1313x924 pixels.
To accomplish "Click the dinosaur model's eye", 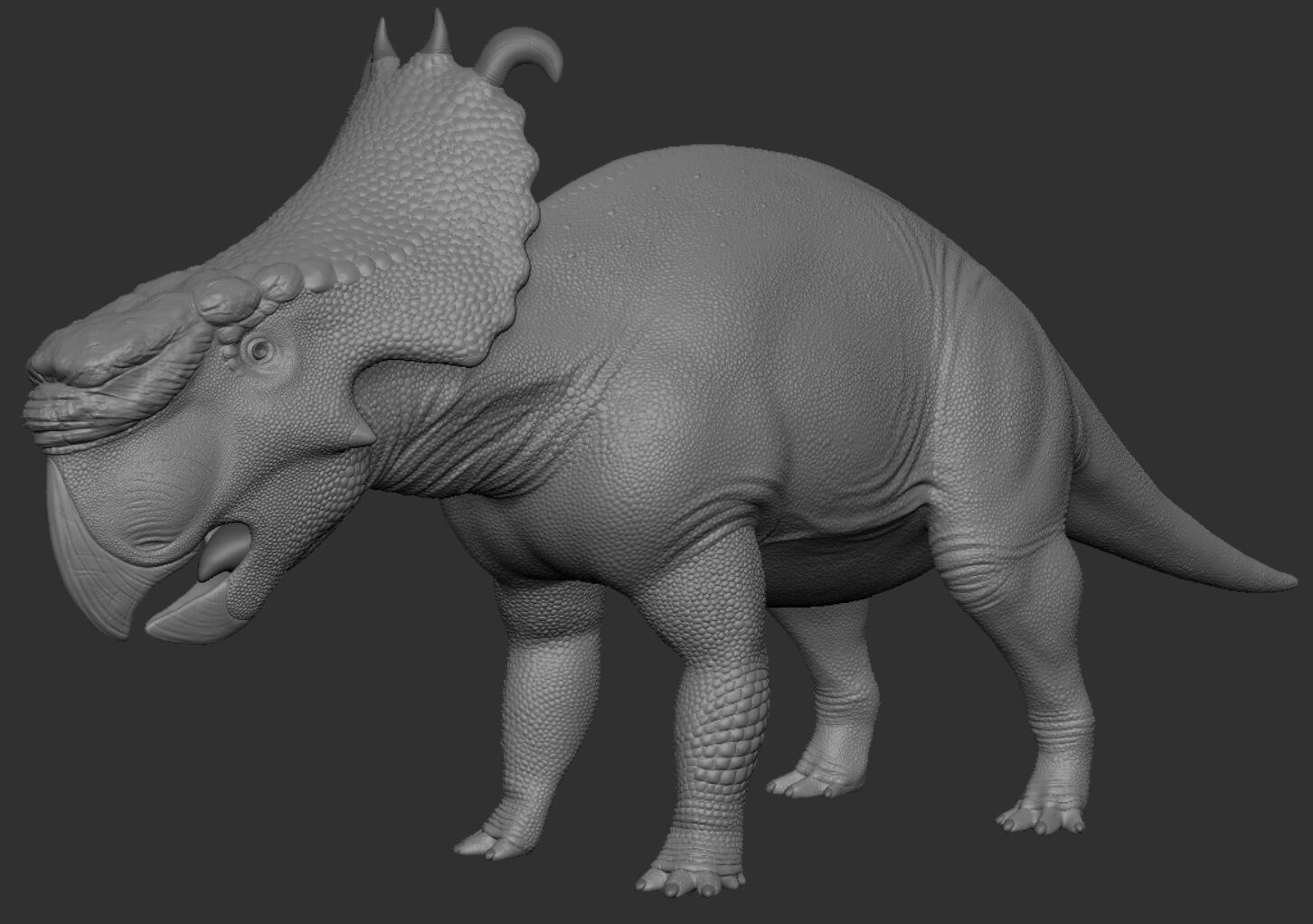I will pos(260,350).
